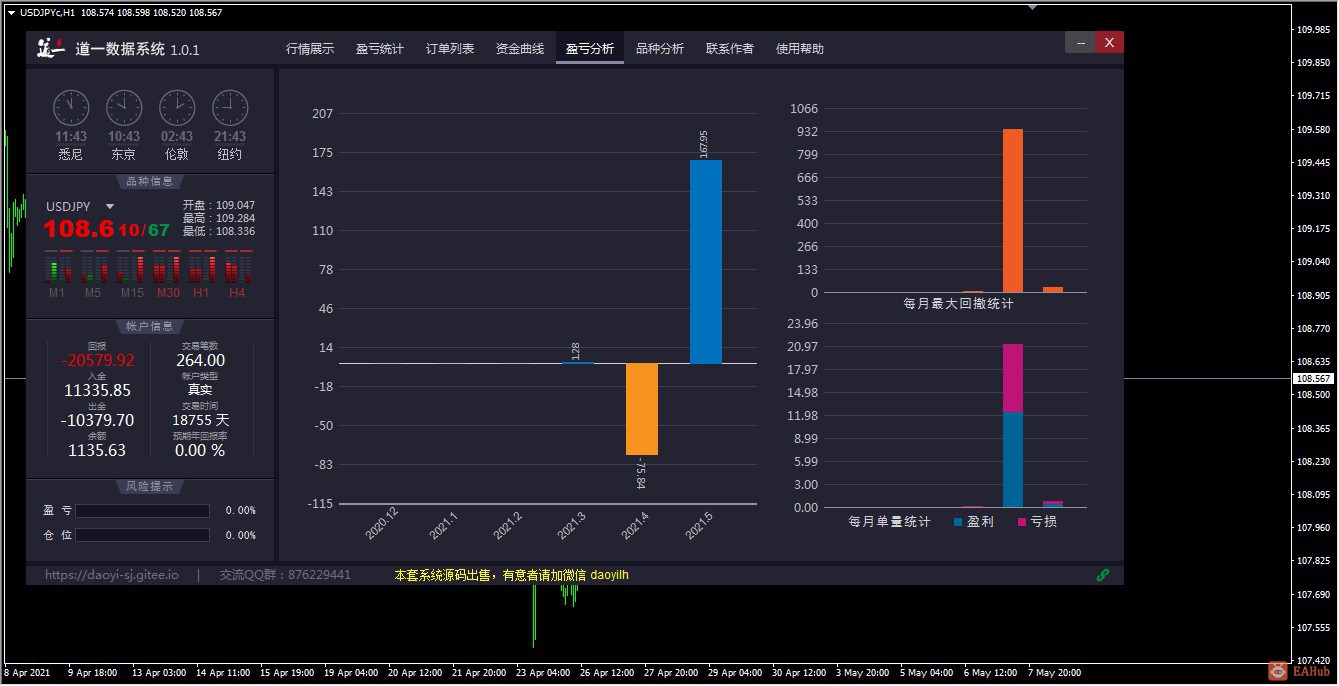Click the EAHub logo icon
This screenshot has height=686, width=1339.
tap(1277, 670)
